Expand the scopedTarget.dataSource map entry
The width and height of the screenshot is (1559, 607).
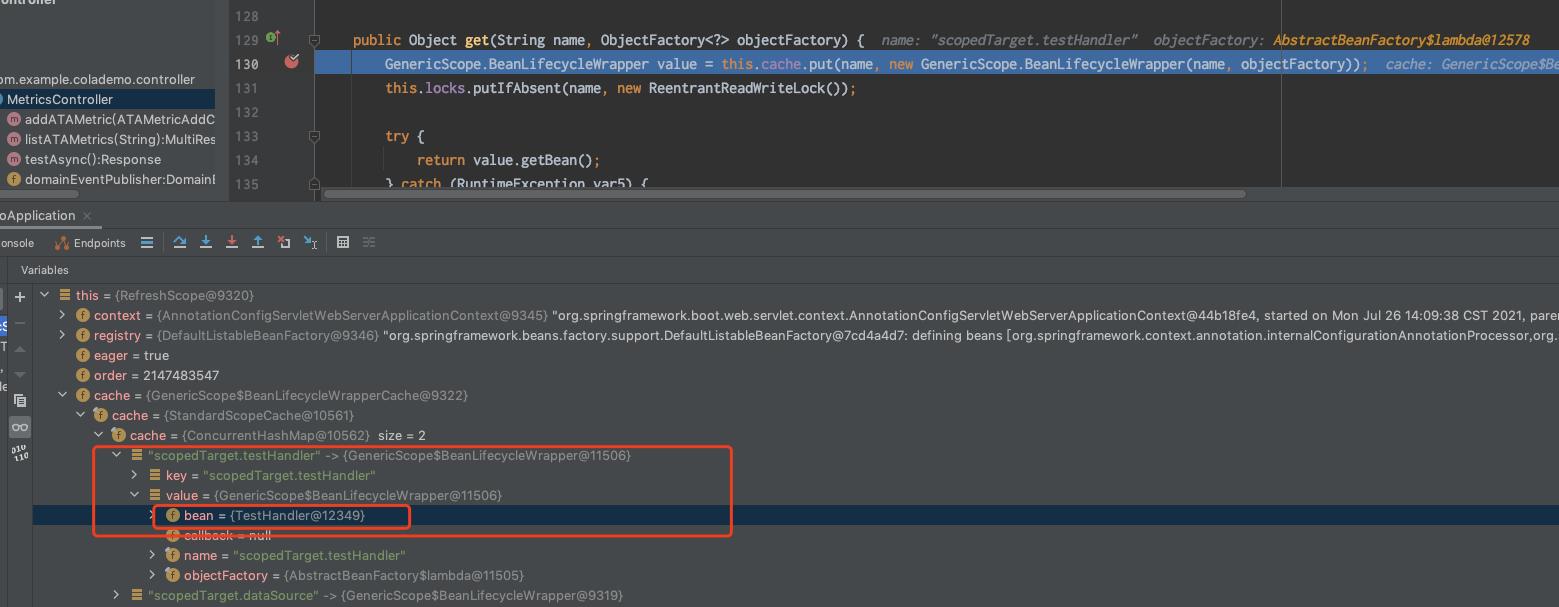click(x=116, y=596)
